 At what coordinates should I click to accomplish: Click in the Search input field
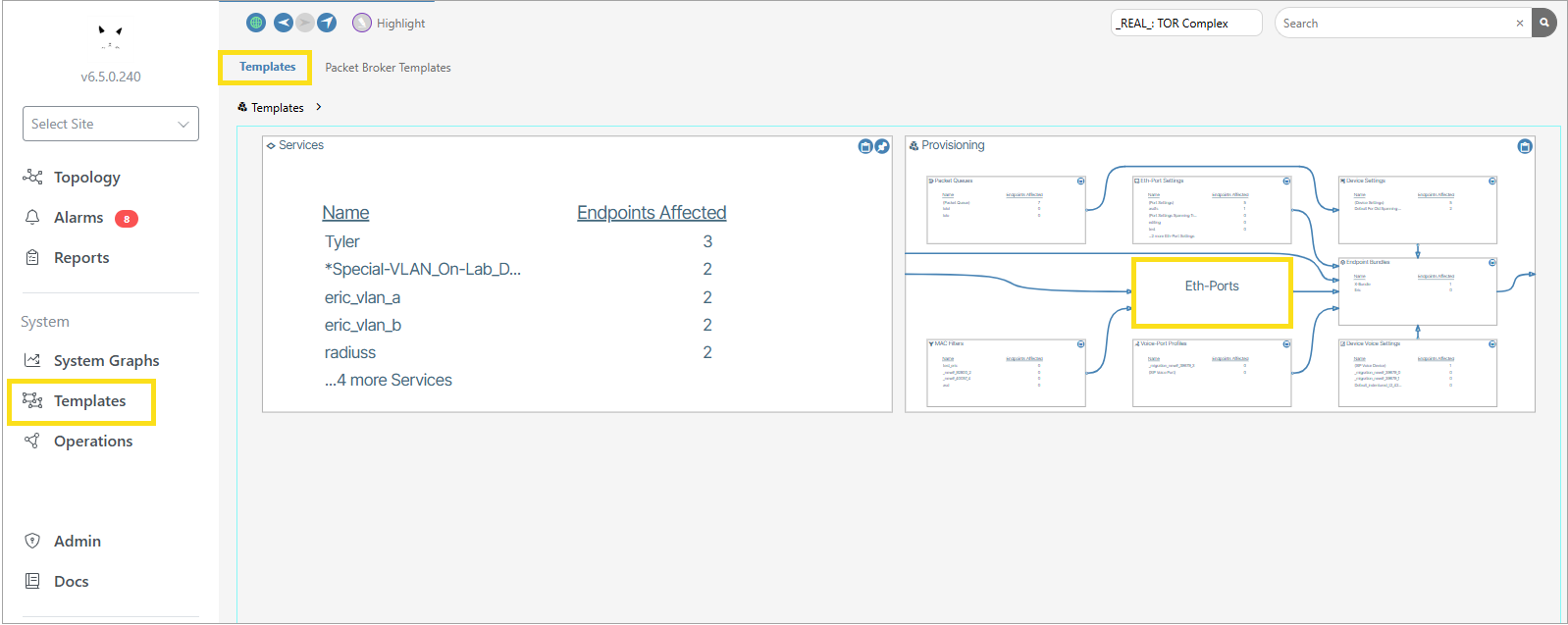(x=1393, y=24)
